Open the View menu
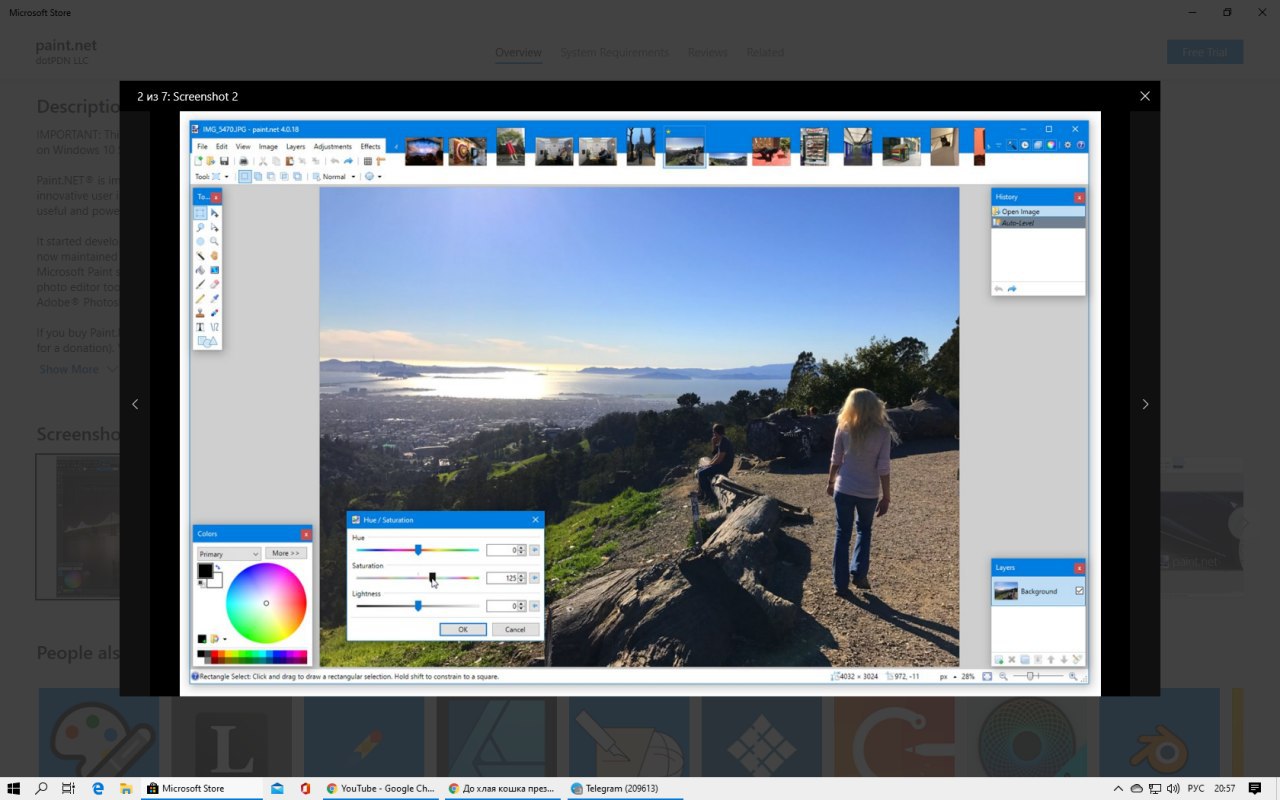Viewport: 1280px width, 800px height. 243,146
